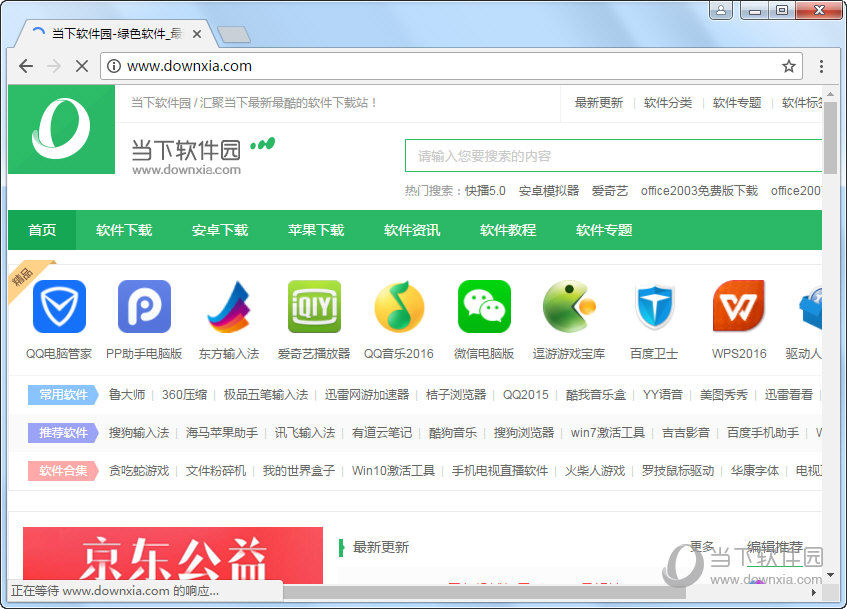Screen dimensions: 847x609
Task: Open win7激活工具 link
Action: pyautogui.click(x=608, y=433)
